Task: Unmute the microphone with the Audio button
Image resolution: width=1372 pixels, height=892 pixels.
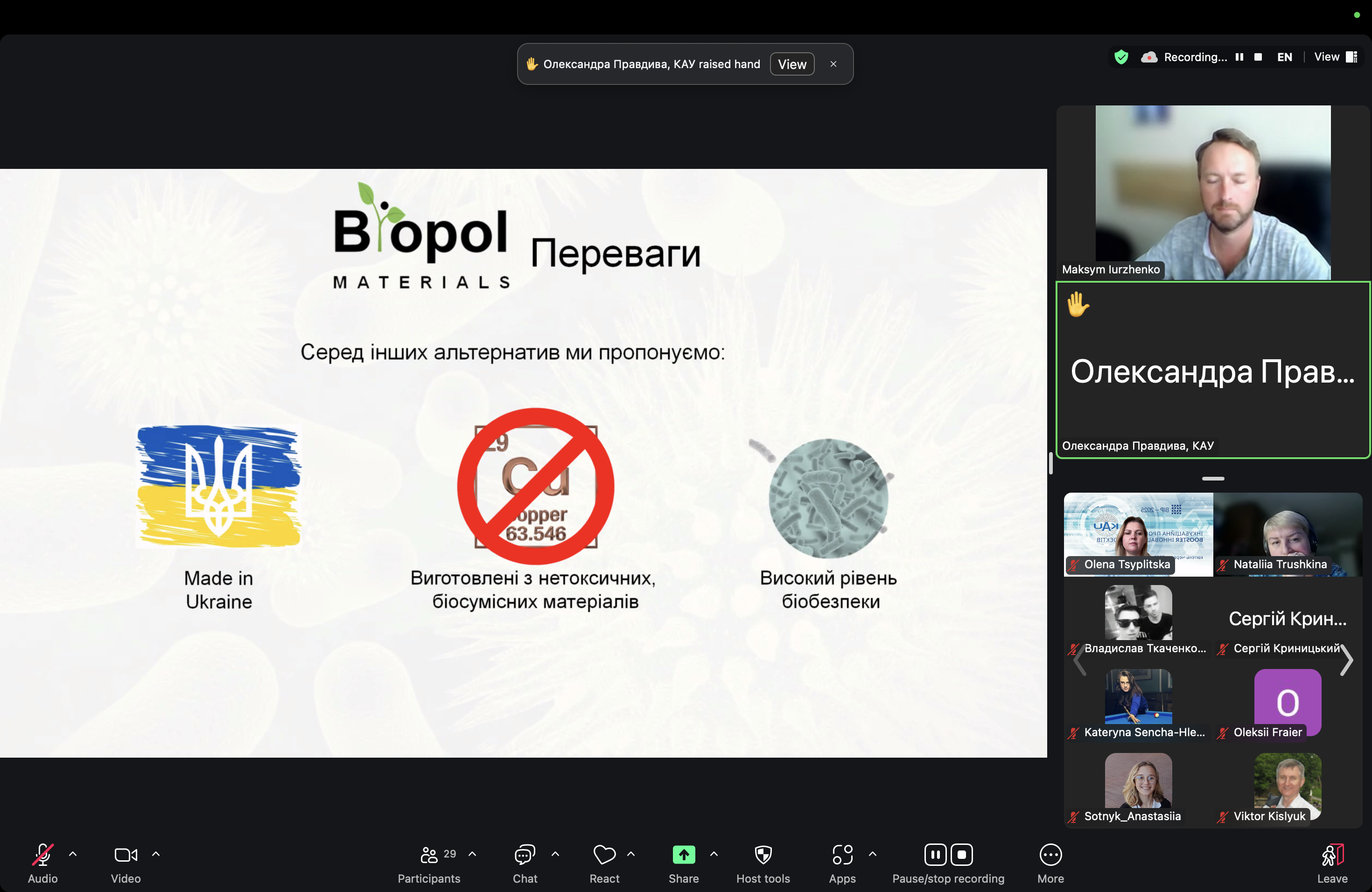Action: [x=42, y=863]
